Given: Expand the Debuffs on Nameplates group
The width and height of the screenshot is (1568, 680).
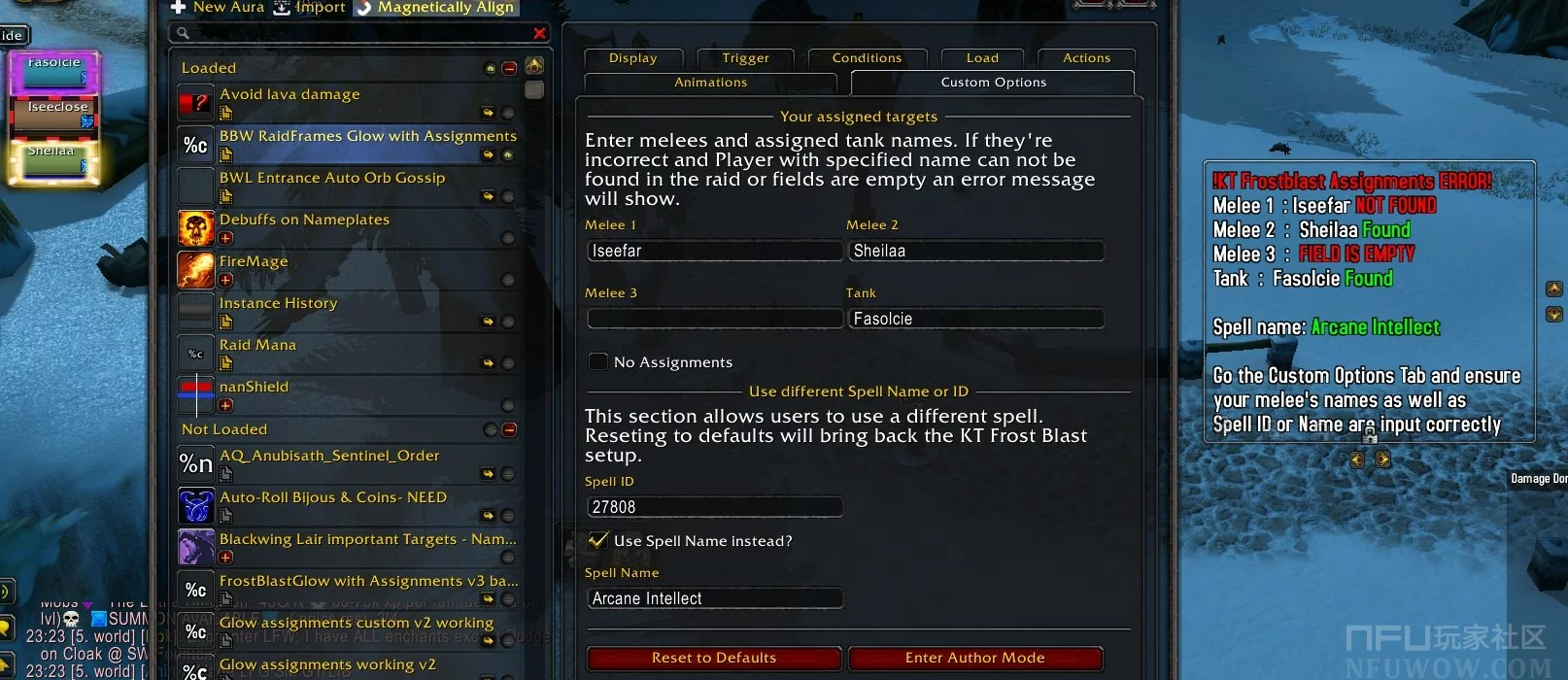Looking at the screenshot, I should [225, 238].
